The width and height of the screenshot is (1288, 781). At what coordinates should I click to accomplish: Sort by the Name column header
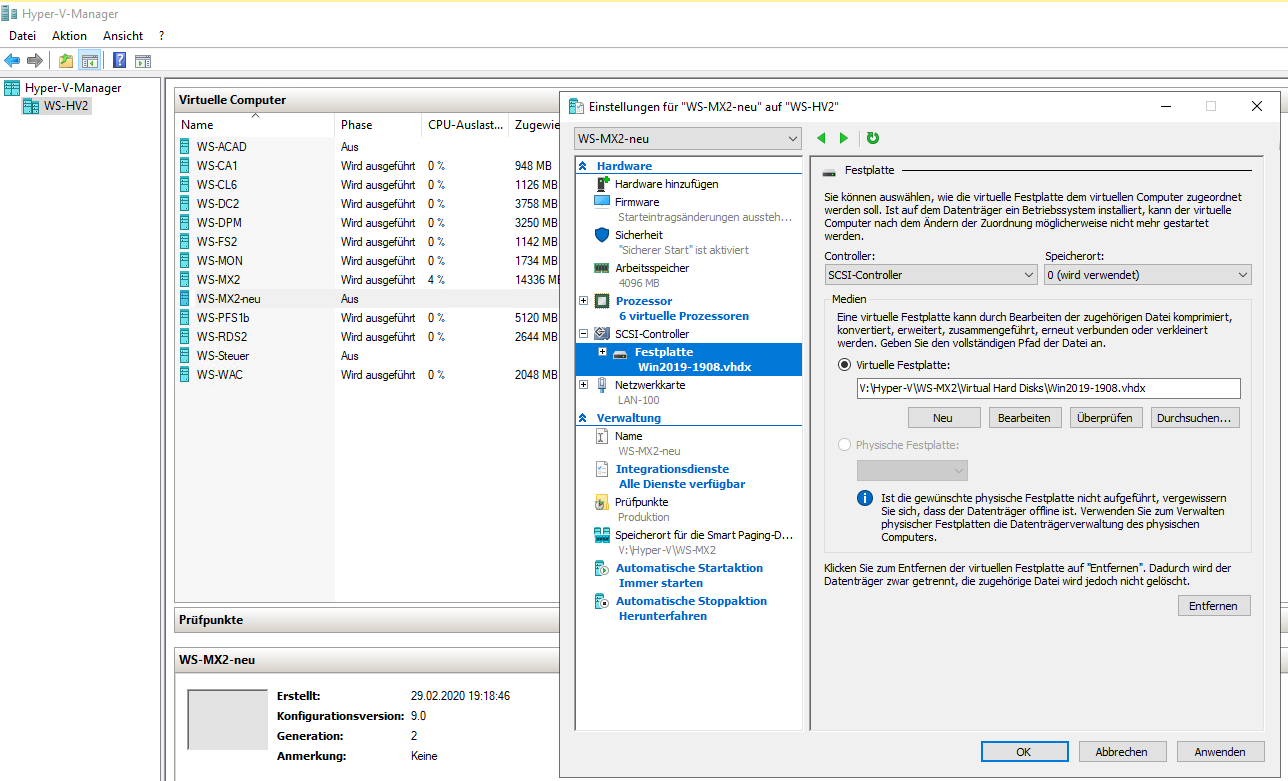click(255, 125)
